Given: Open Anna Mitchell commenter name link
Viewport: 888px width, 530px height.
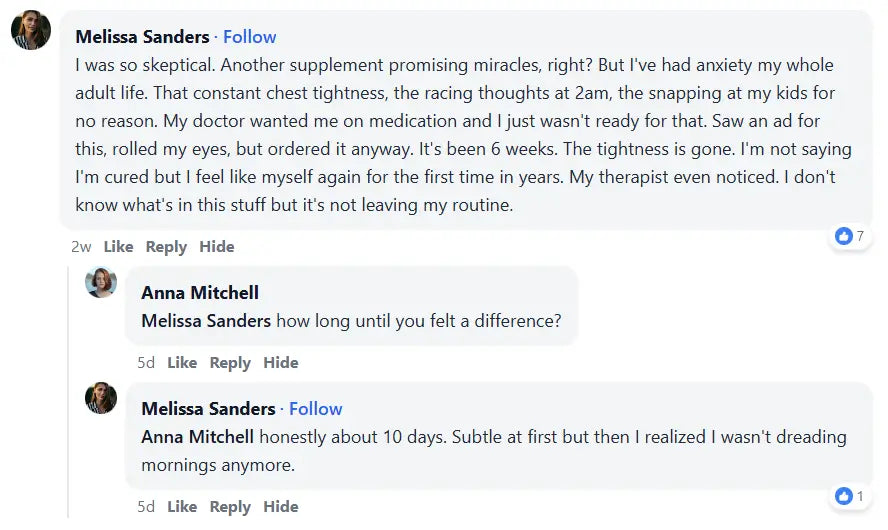Looking at the screenshot, I should pyautogui.click(x=200, y=293).
